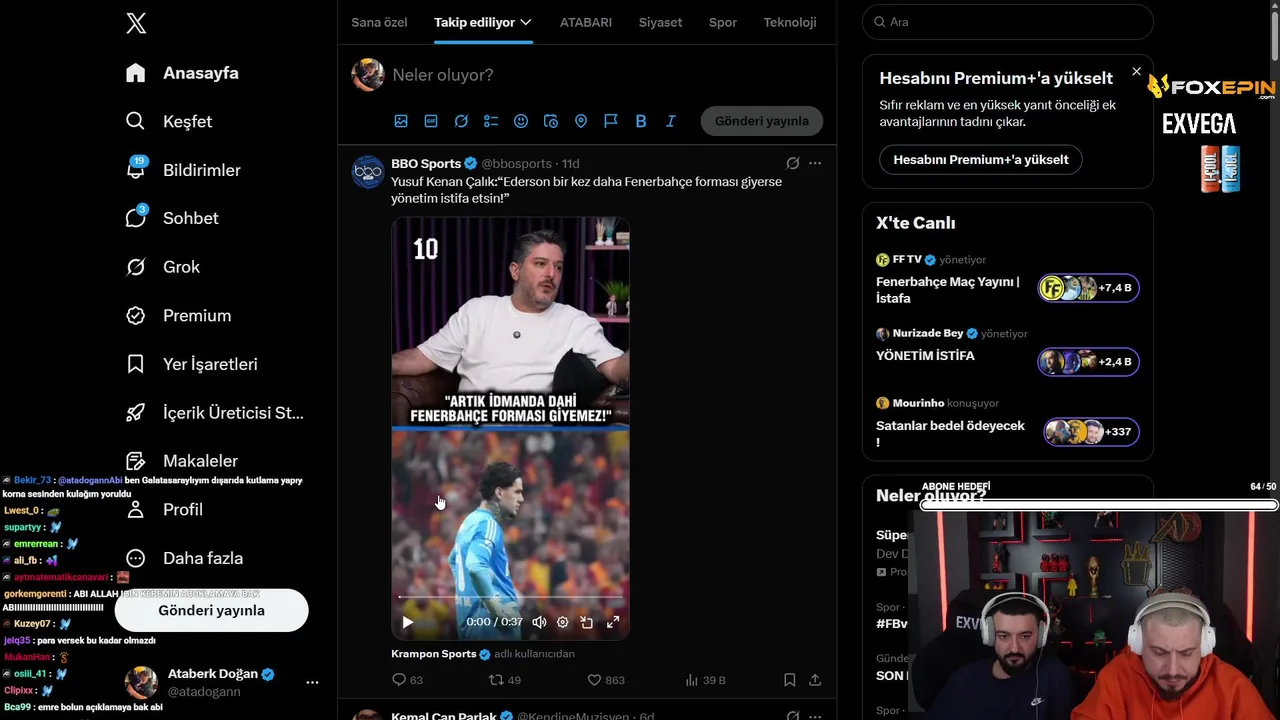Click Nurizade Bey host name
The width and height of the screenshot is (1280, 720).
(928, 333)
